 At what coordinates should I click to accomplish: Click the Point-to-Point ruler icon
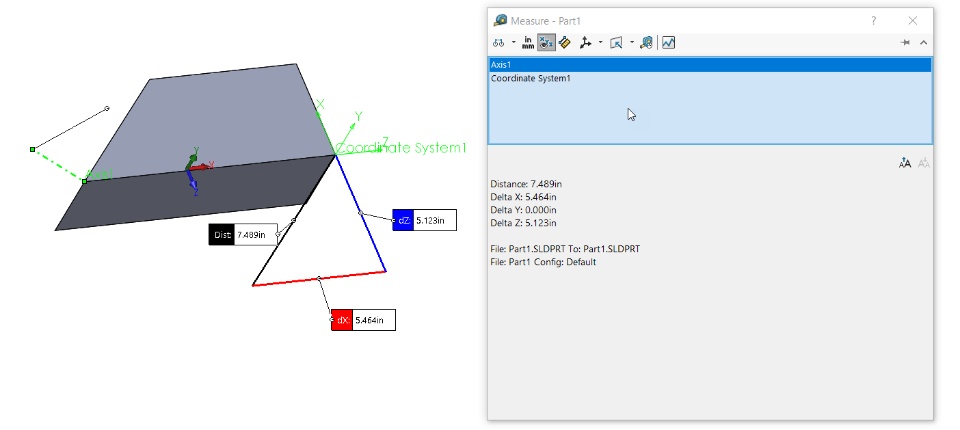pyautogui.click(x=565, y=43)
